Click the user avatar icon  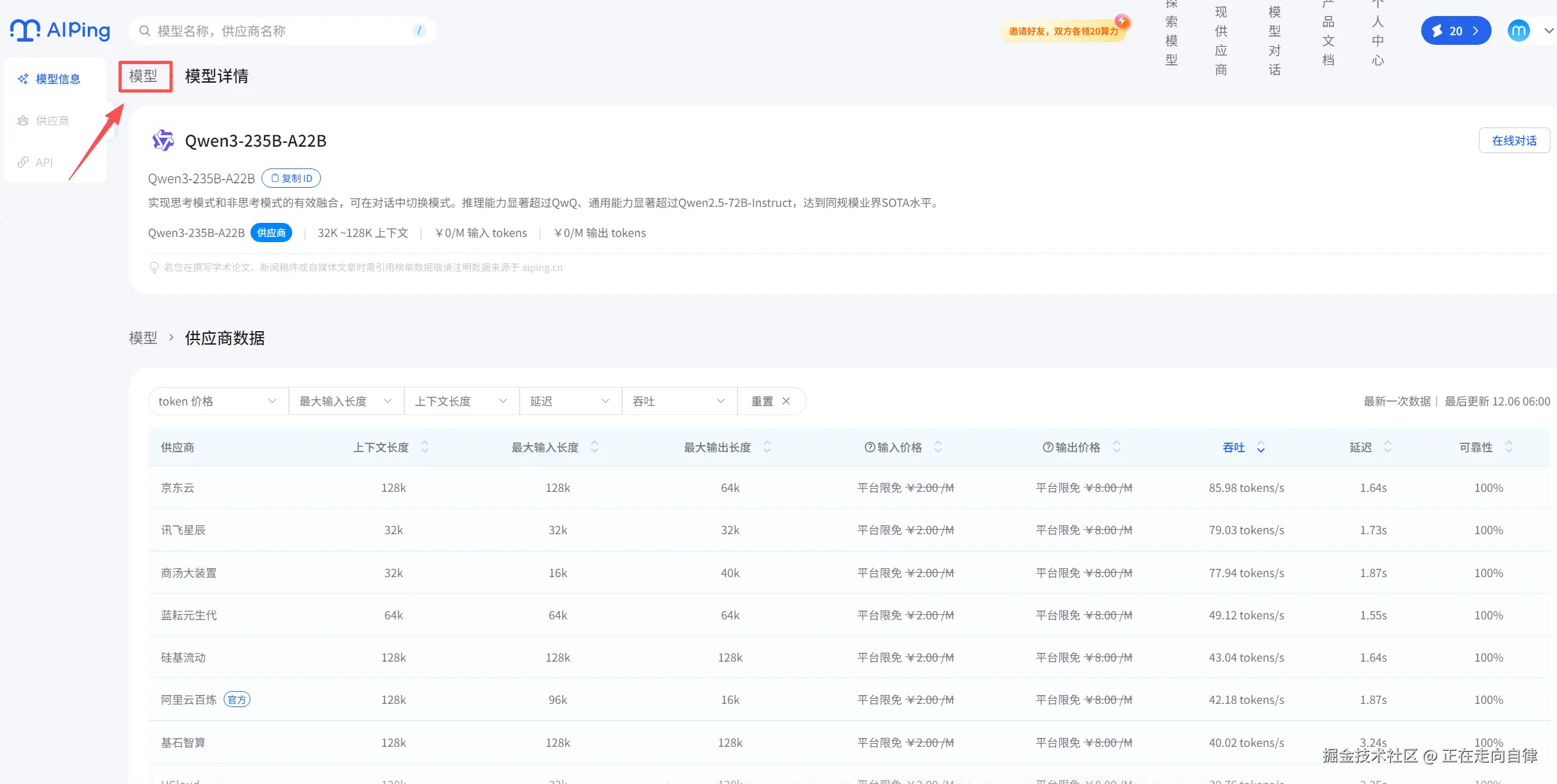click(x=1519, y=30)
